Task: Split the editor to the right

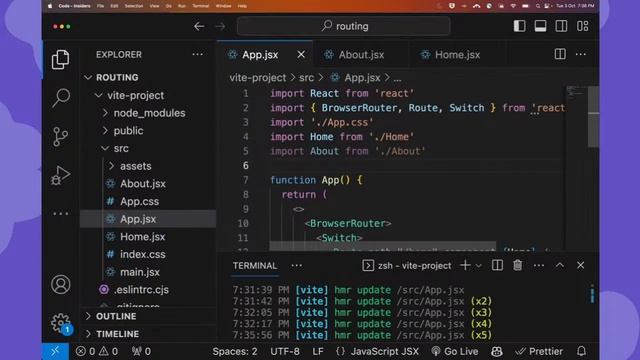Action: pos(560,54)
